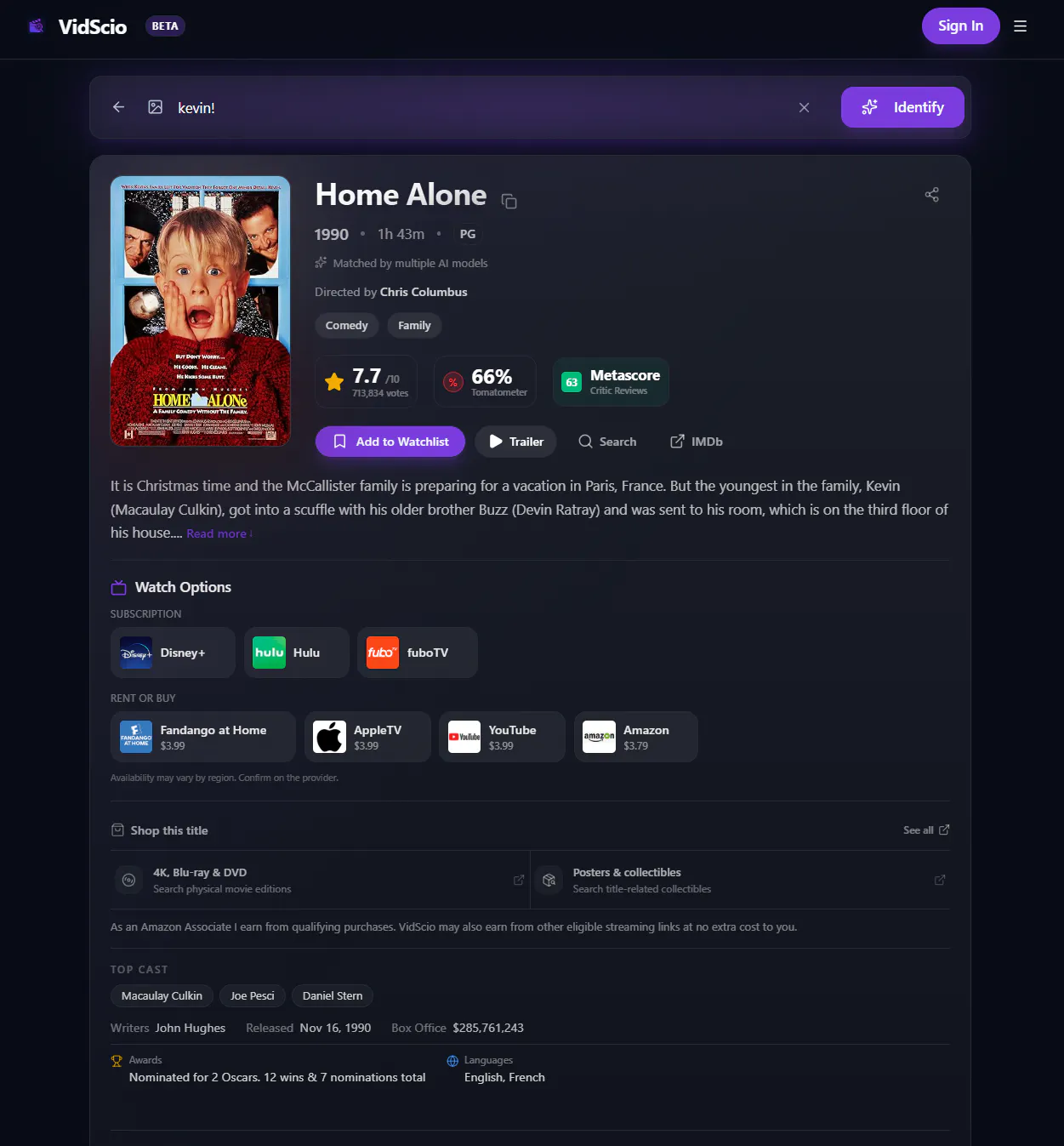Screen dimensions: 1064x1146
Task: Click the 1990 release year
Action: tap(332, 235)
